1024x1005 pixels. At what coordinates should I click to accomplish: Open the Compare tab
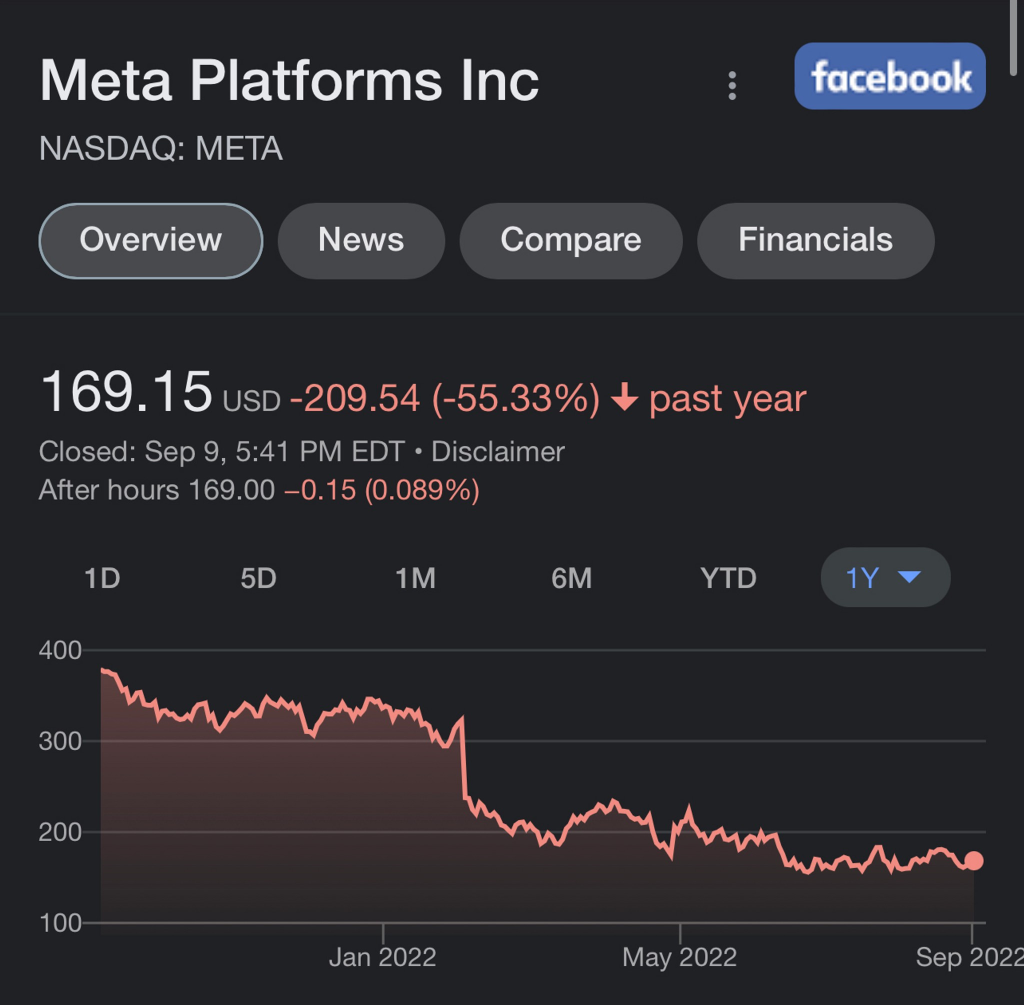pos(571,240)
